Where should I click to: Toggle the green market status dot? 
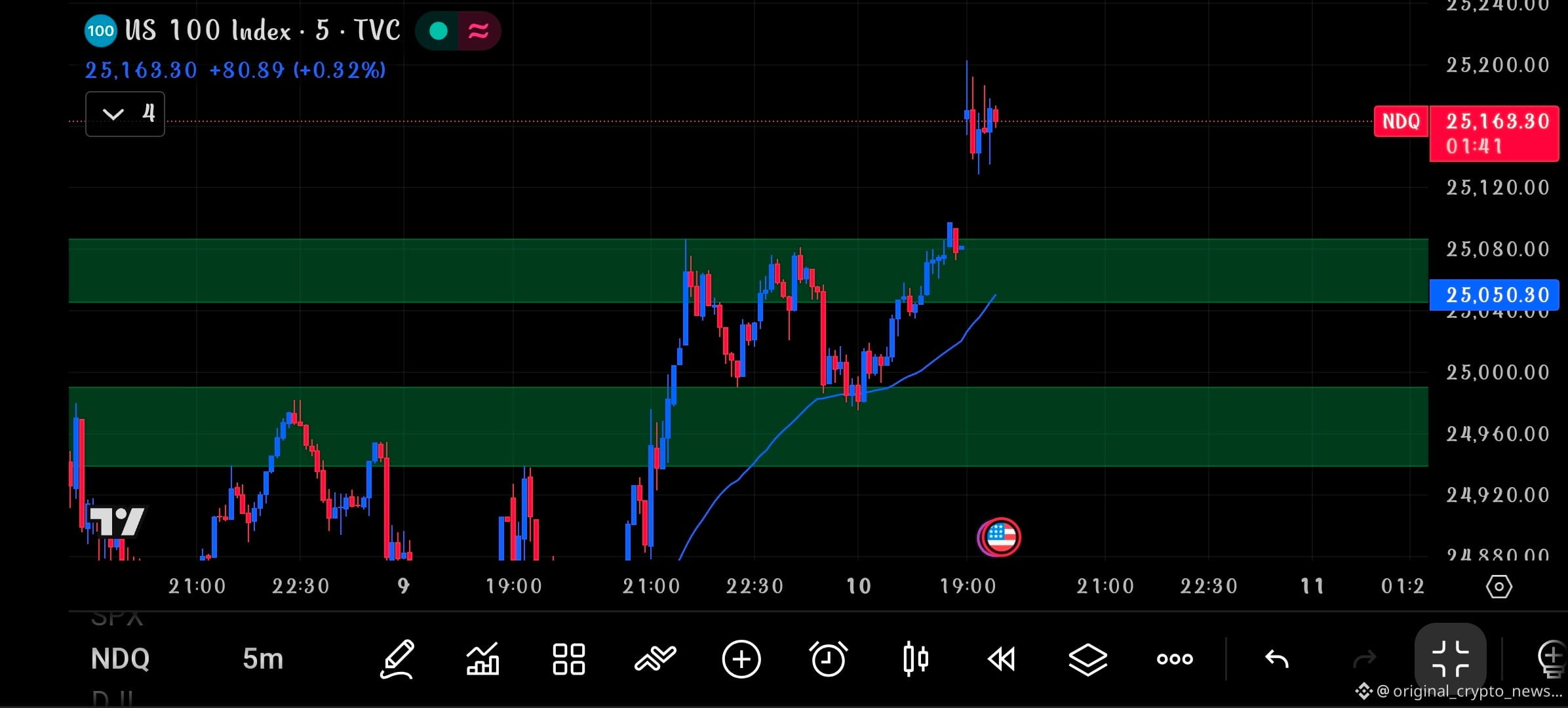(438, 31)
